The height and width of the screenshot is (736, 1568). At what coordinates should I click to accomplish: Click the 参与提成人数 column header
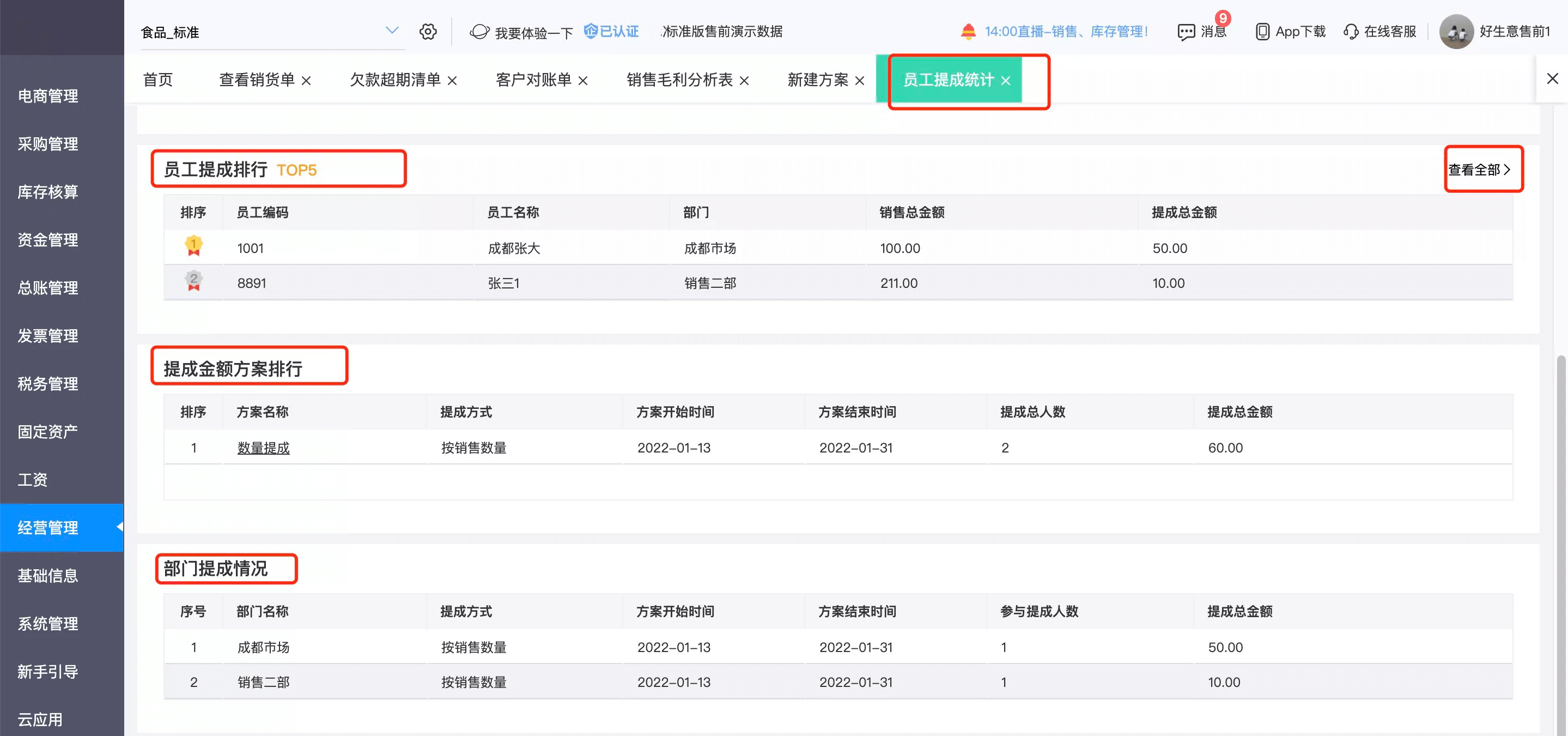1039,612
